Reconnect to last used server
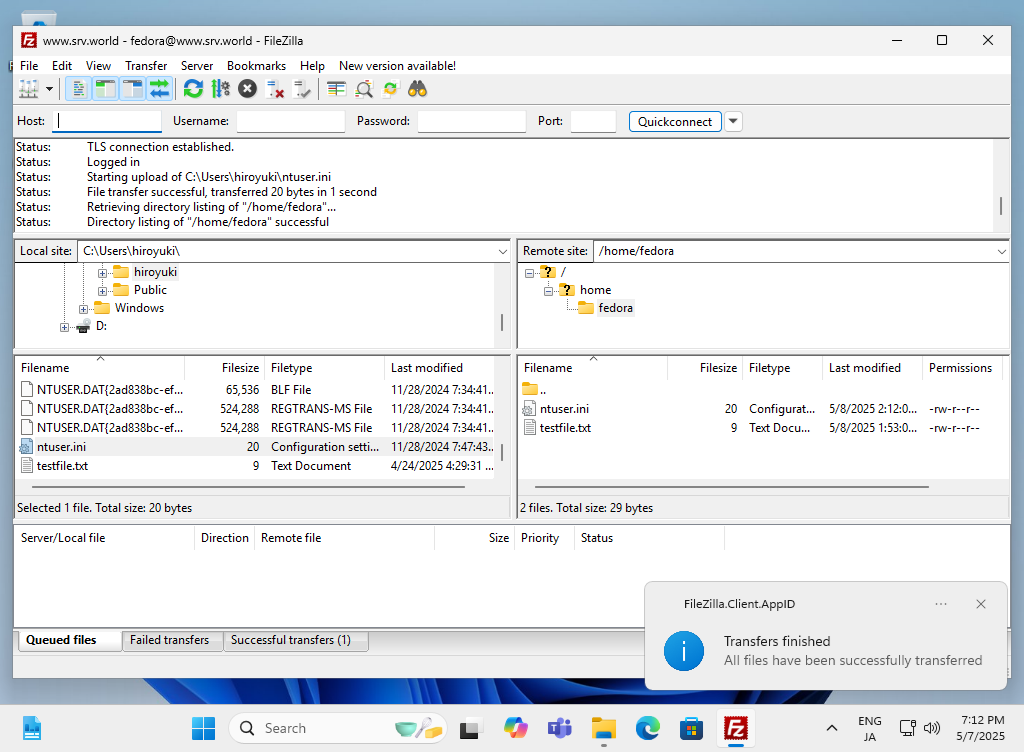 302,89
